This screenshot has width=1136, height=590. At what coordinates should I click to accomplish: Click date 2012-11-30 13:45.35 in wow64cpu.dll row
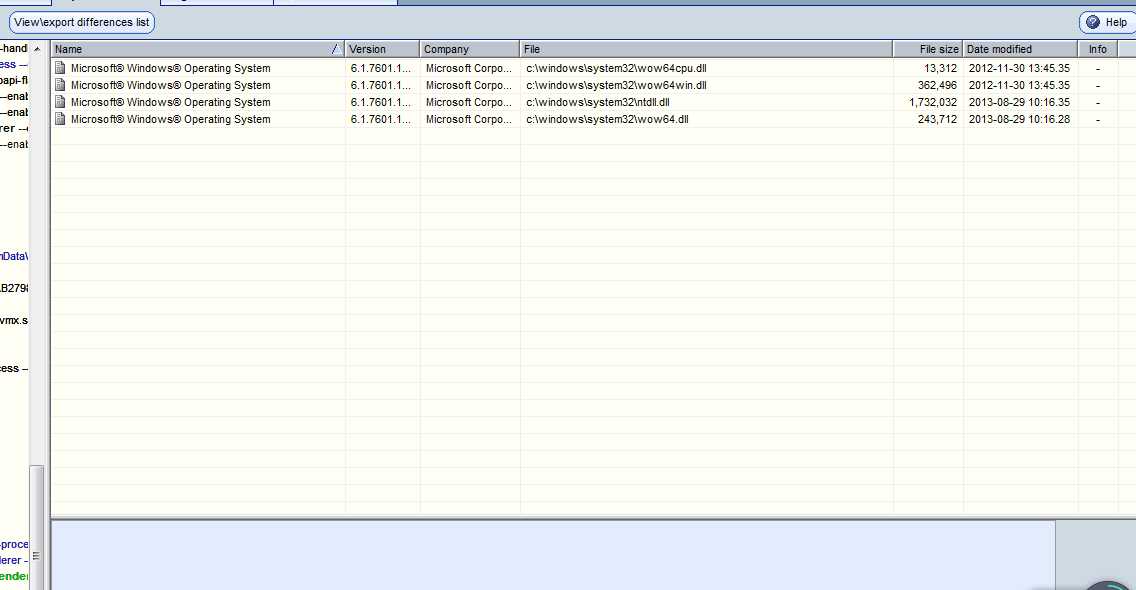(x=1019, y=68)
